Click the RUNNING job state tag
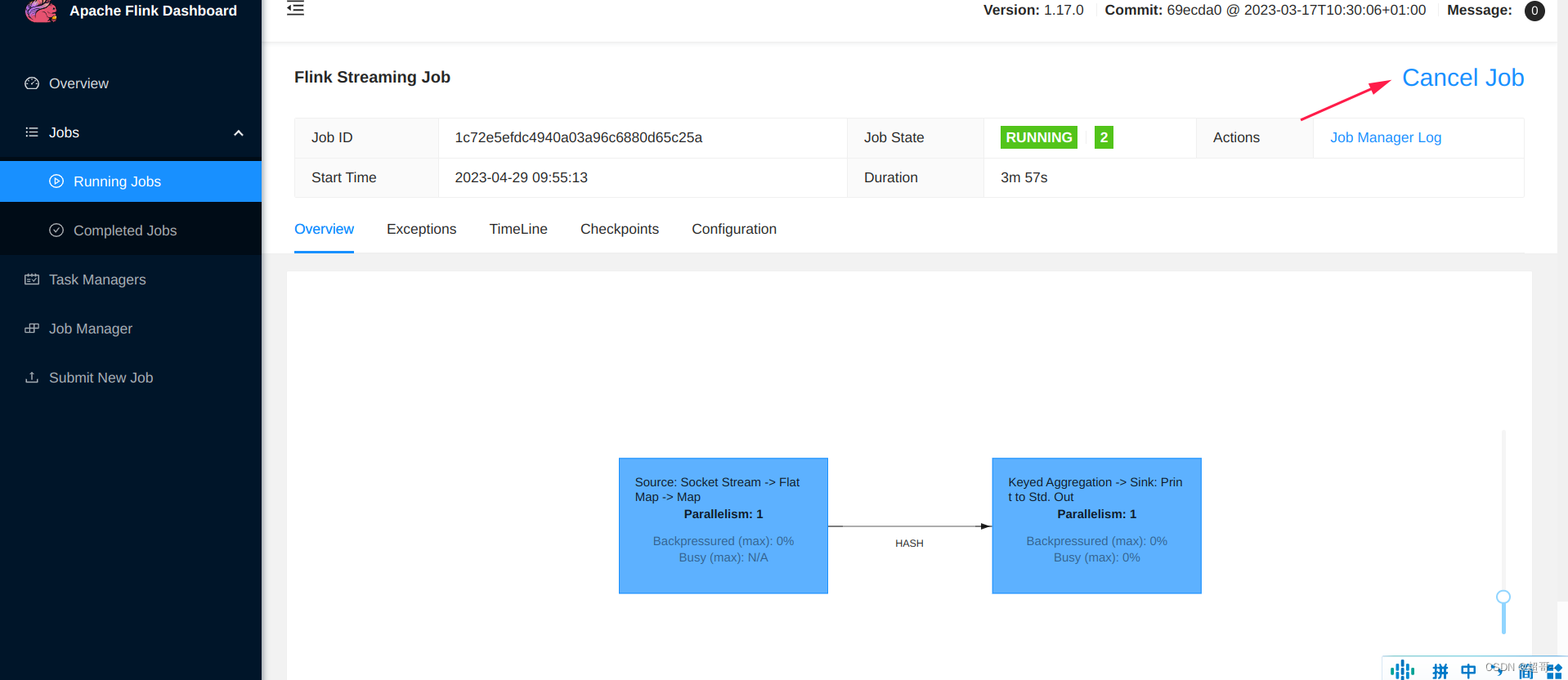This screenshot has width=1568, height=680. pos(1038,137)
